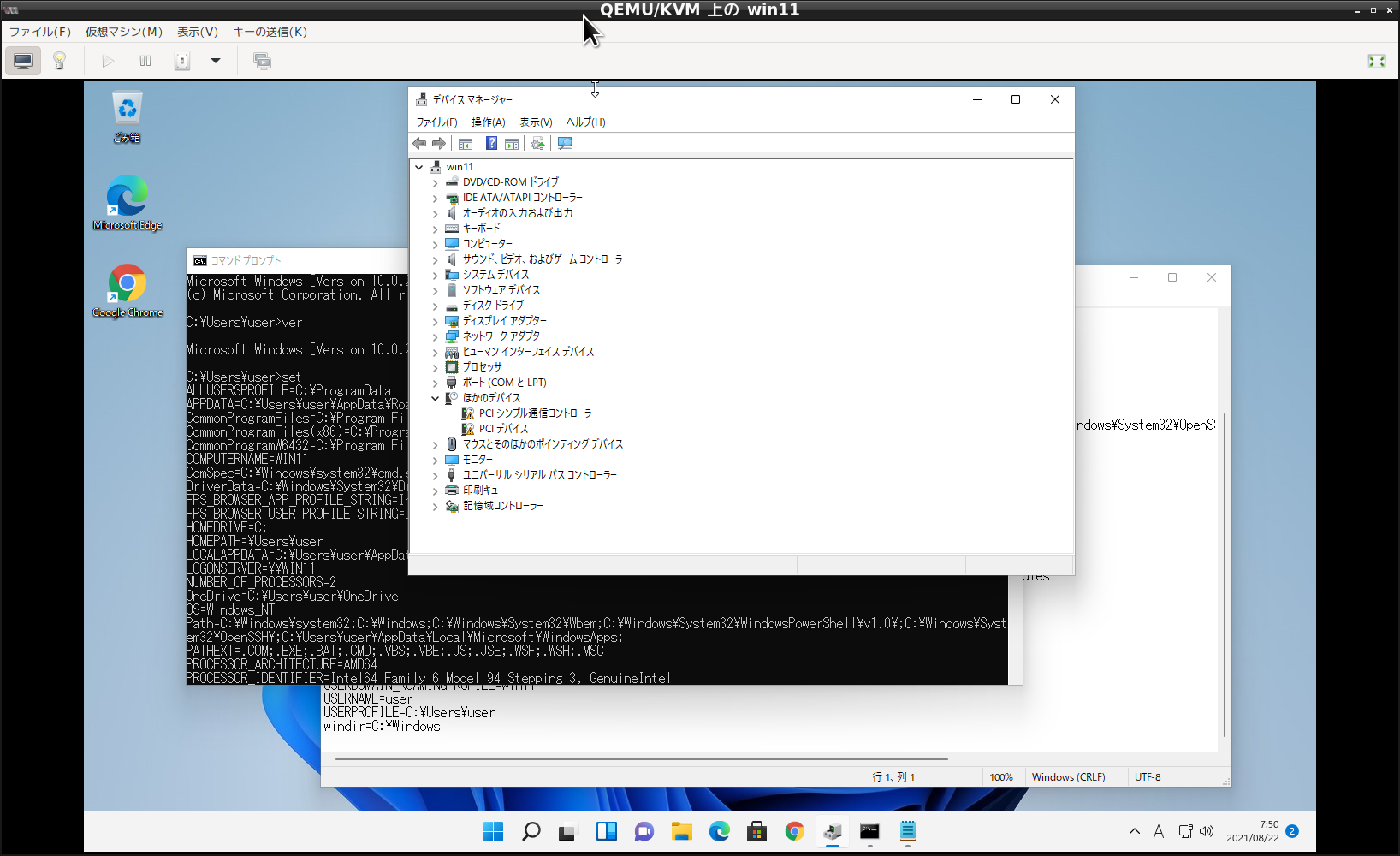Select Google Chrome desktop shortcut
1400x856 pixels.
pos(128,291)
